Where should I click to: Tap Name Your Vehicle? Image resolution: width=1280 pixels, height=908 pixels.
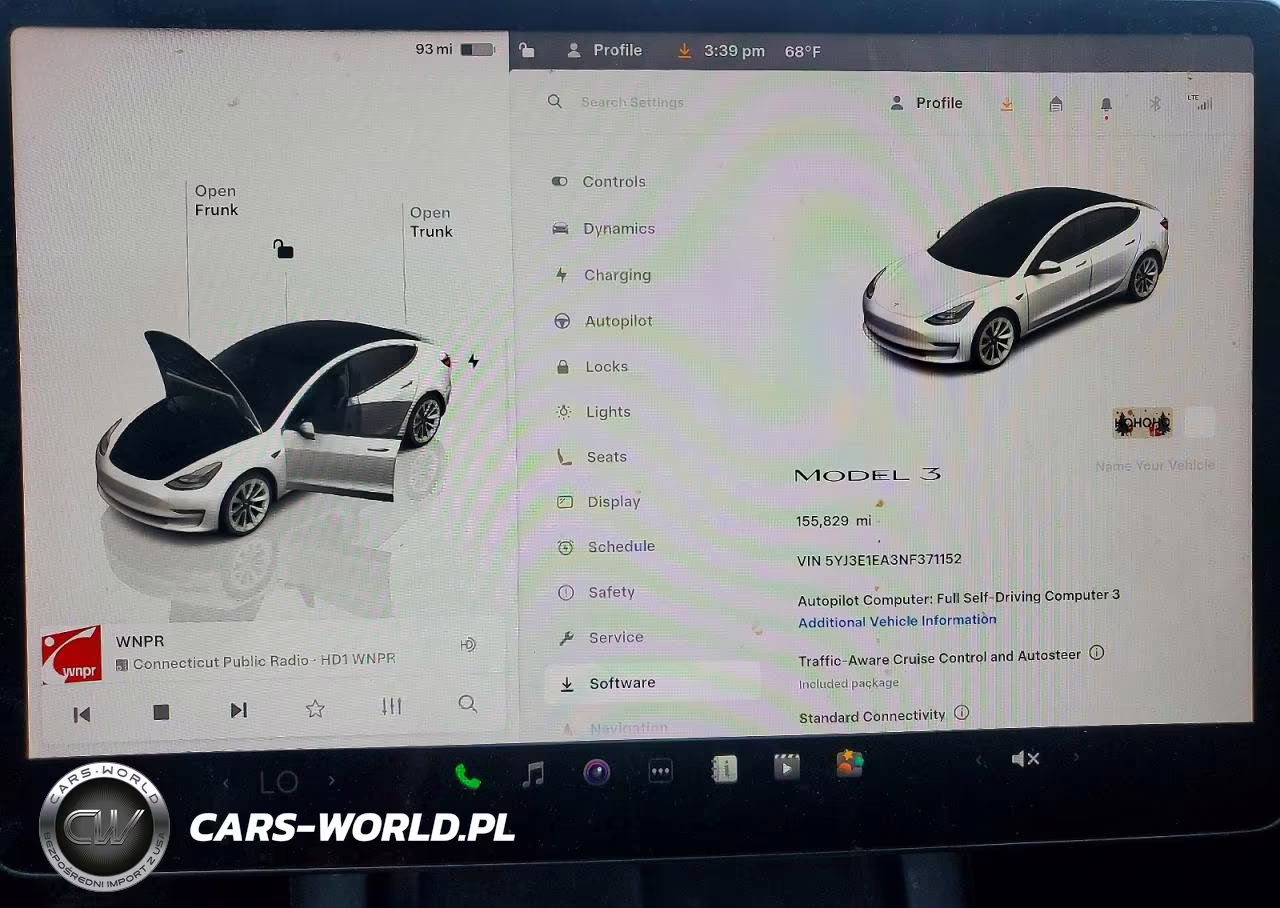point(1155,465)
